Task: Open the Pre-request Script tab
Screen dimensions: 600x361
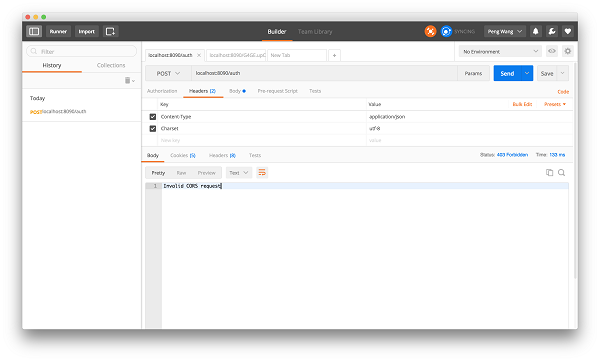Action: click(x=277, y=91)
